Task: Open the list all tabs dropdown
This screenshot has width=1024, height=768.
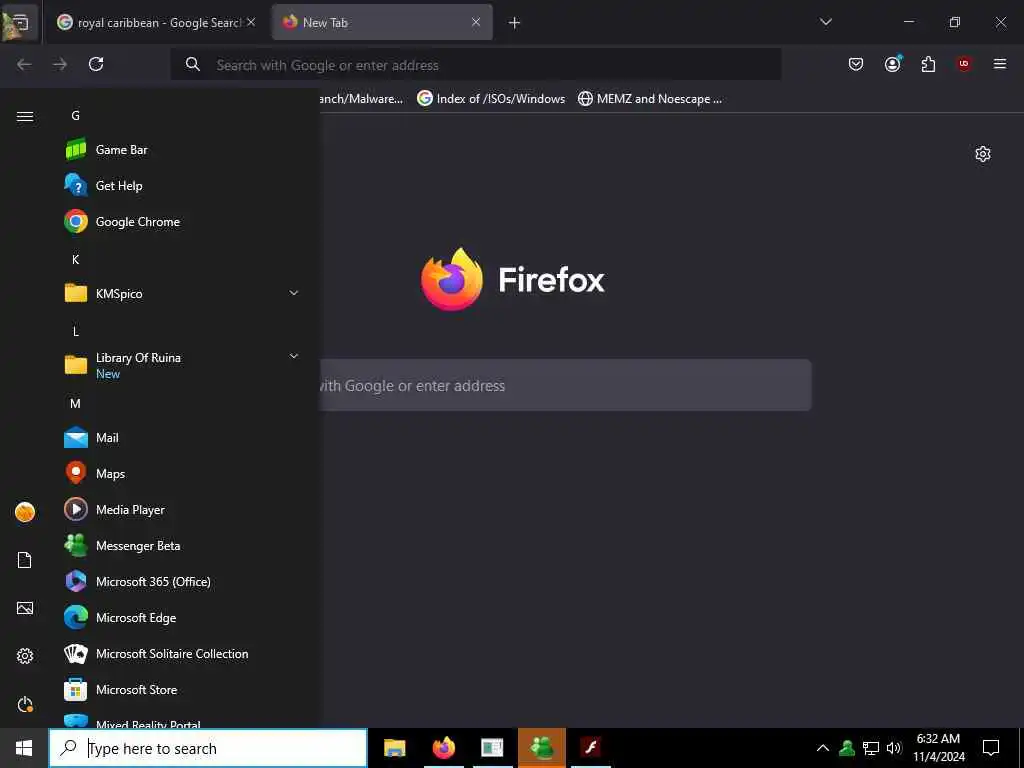Action: 825,22
